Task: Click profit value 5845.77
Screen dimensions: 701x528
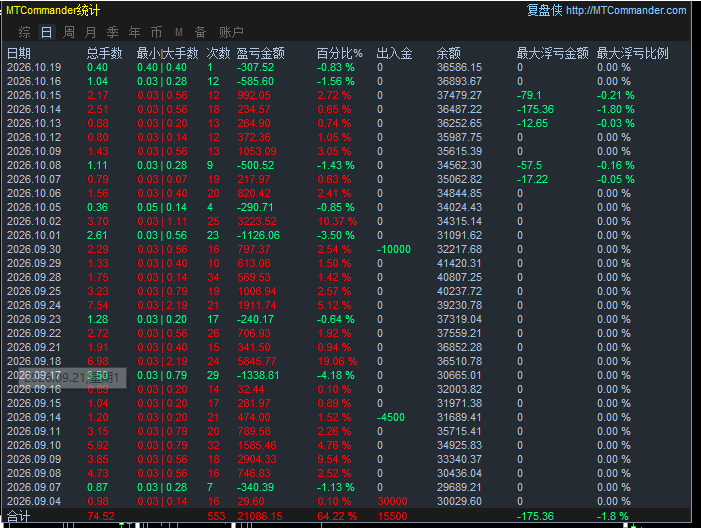Action: pos(257,361)
